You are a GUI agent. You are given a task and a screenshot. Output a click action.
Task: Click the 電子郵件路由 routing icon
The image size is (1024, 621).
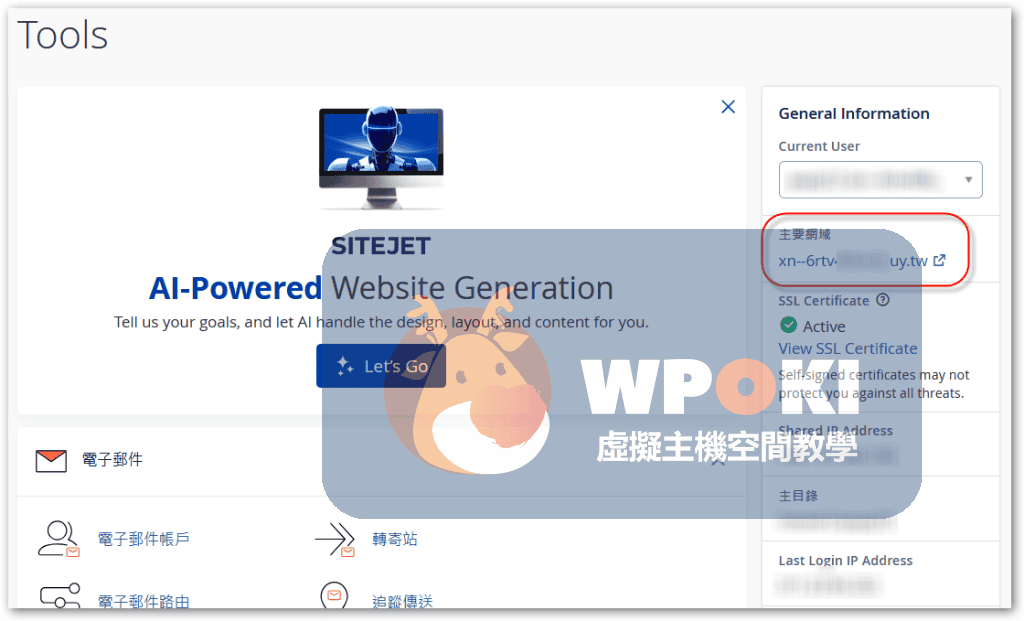[58, 597]
